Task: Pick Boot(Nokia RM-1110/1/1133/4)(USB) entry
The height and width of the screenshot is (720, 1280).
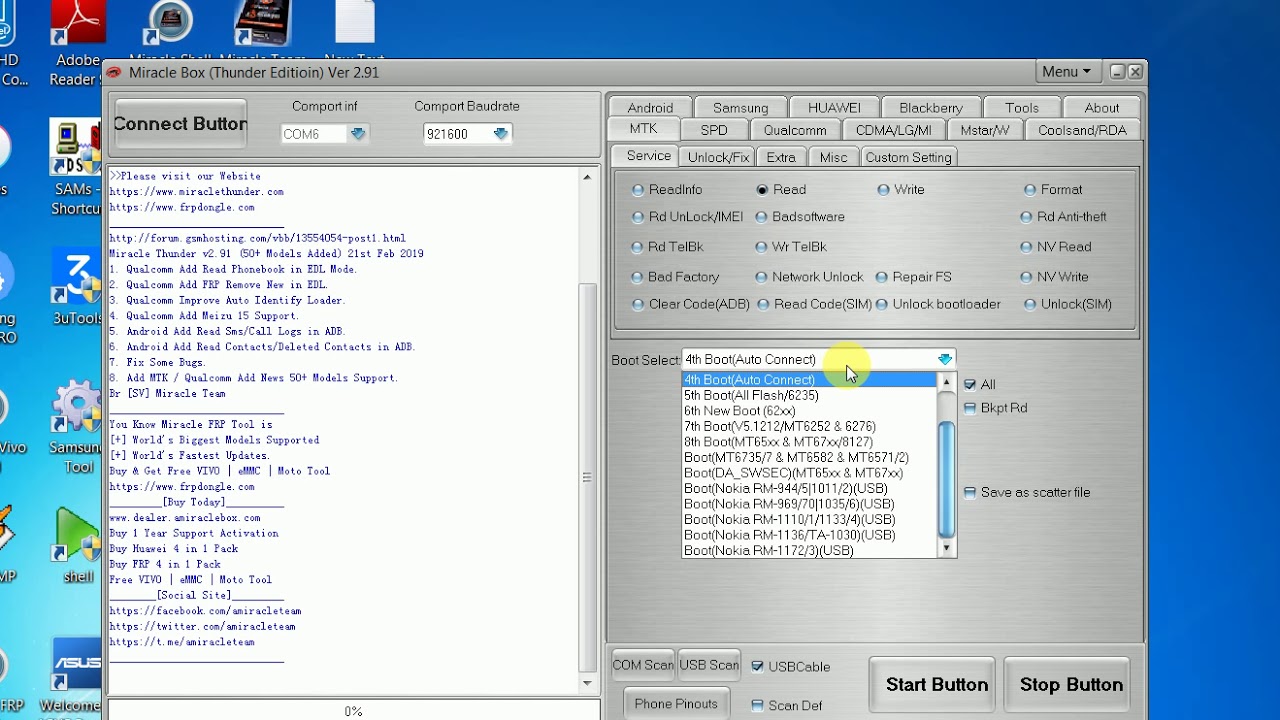Action: pos(809,519)
